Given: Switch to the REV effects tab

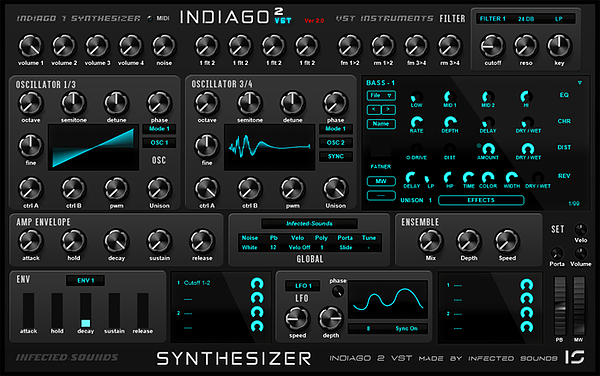Looking at the screenshot, I should click(564, 176).
